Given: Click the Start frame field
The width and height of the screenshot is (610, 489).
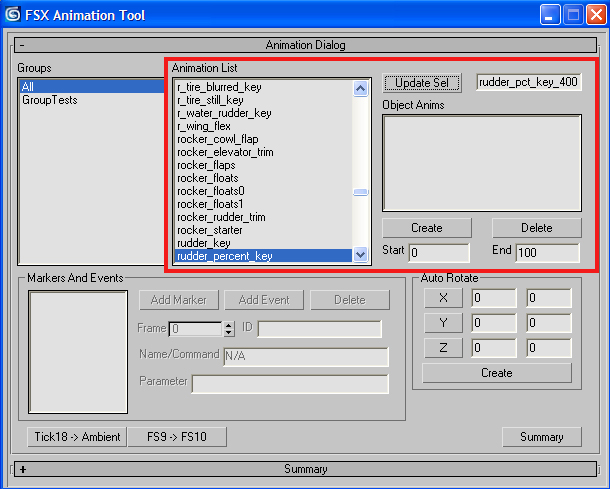Looking at the screenshot, I should tap(439, 253).
